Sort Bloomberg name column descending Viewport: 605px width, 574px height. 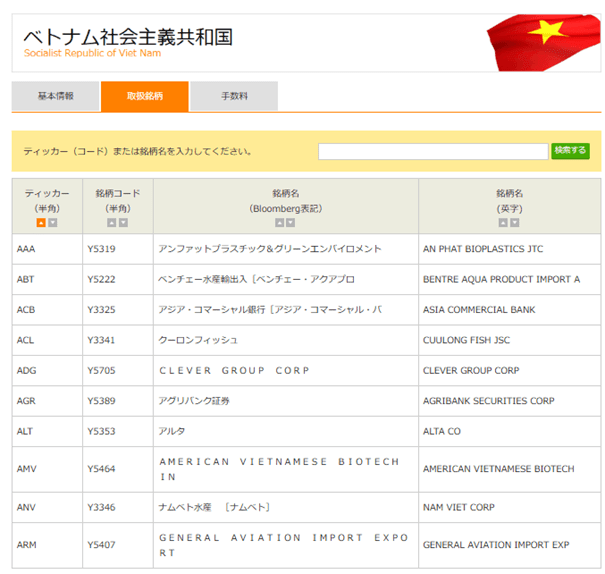tap(291, 223)
